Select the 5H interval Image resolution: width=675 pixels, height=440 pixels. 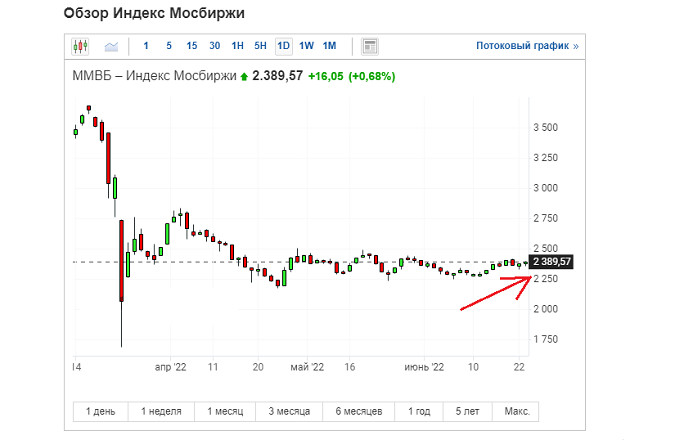point(260,46)
